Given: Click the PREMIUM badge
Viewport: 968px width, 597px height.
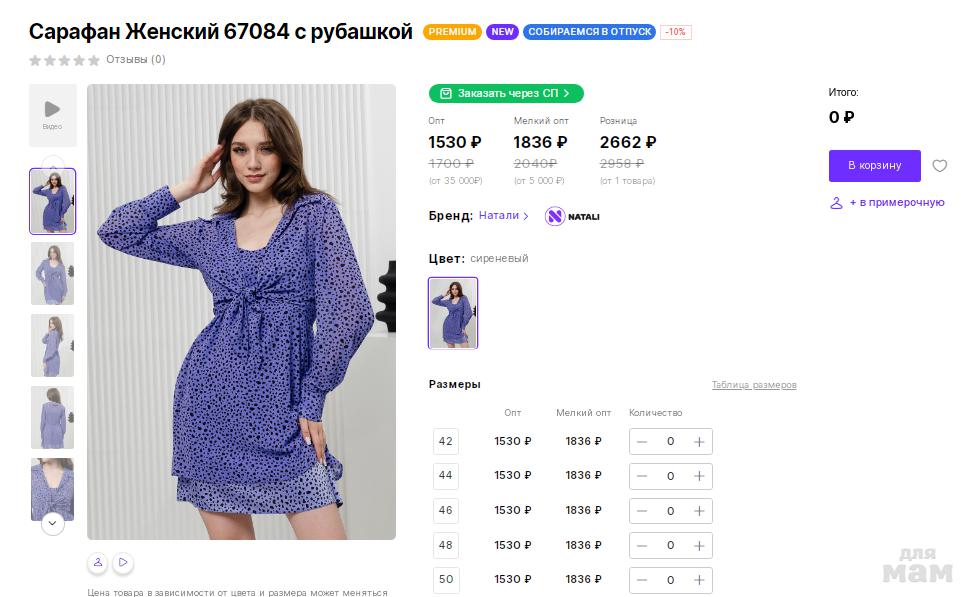Looking at the screenshot, I should click(452, 32).
